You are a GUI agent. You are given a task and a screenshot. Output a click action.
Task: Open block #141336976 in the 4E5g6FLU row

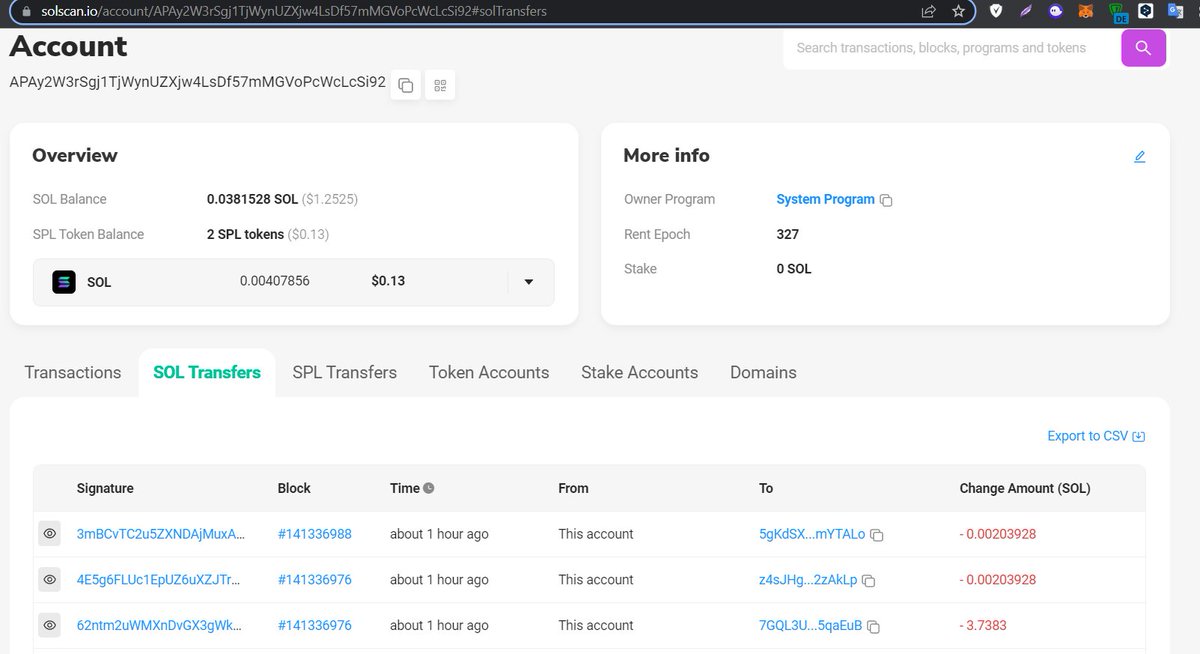(315, 580)
